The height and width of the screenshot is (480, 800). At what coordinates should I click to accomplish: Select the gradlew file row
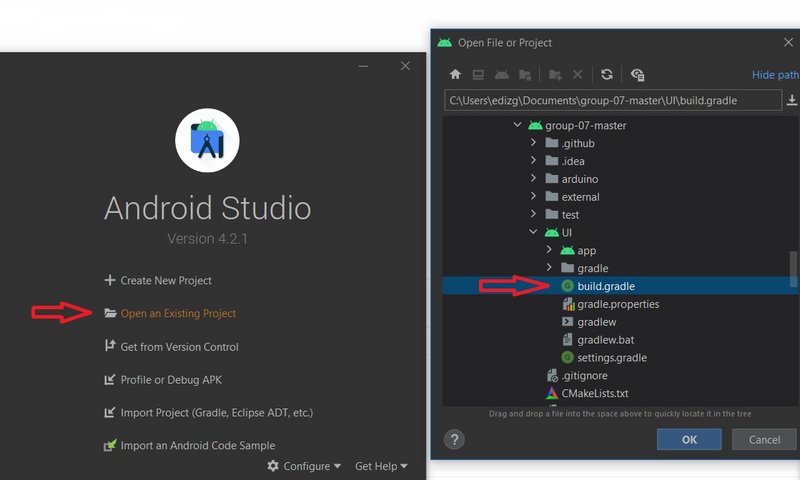tap(620, 321)
